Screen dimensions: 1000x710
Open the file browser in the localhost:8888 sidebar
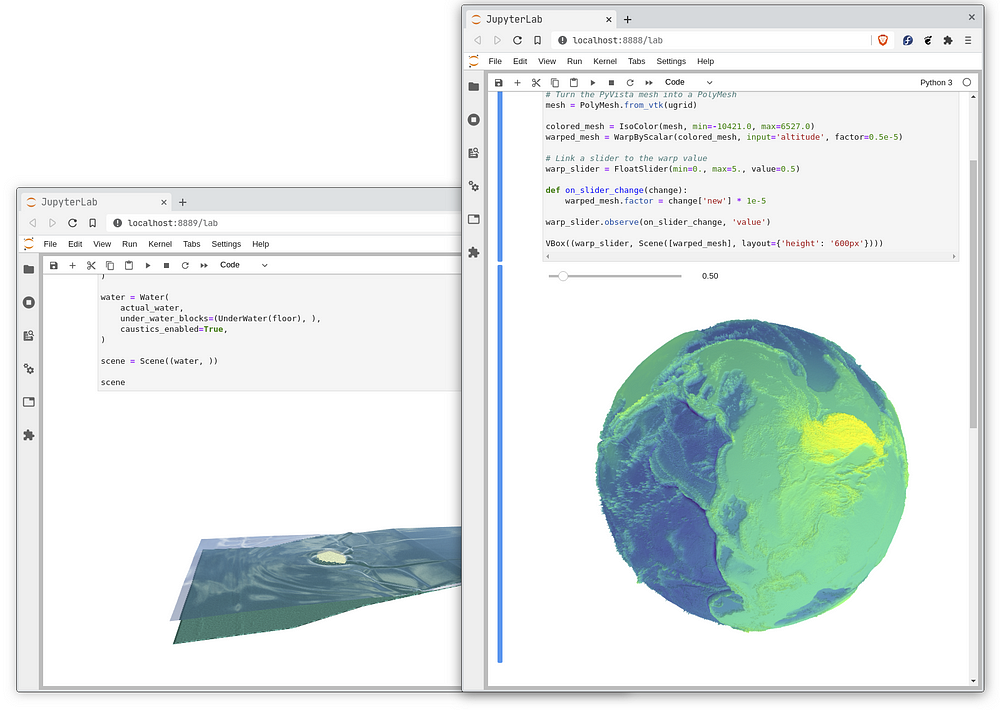[x=474, y=87]
